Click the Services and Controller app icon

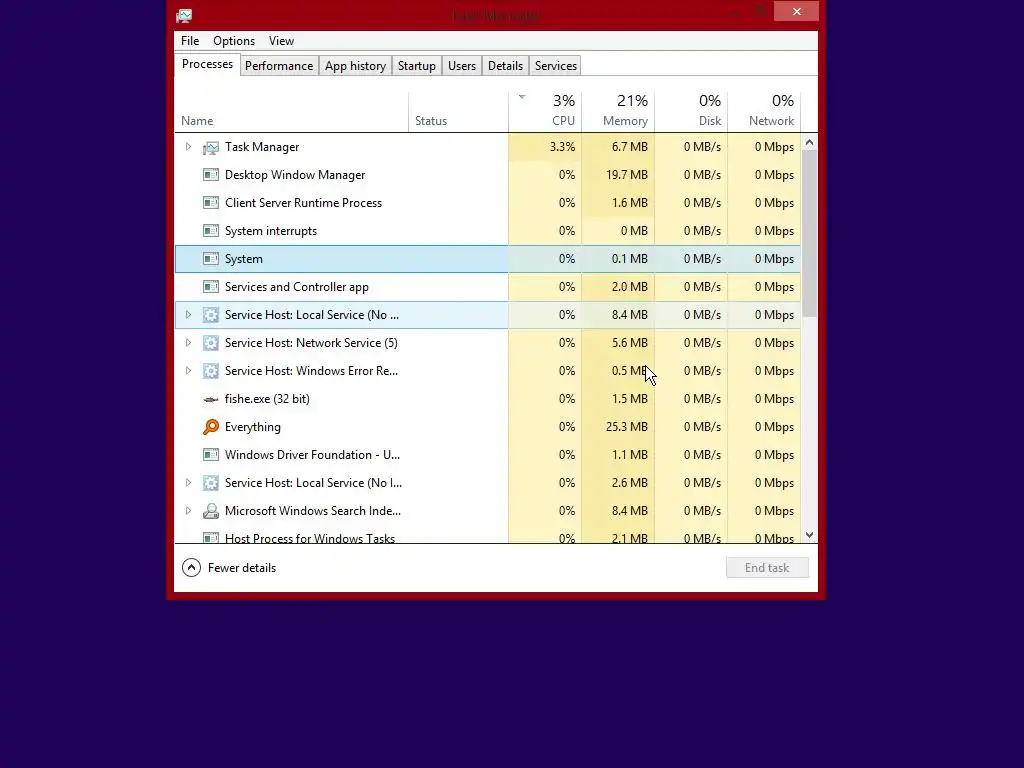[210, 287]
